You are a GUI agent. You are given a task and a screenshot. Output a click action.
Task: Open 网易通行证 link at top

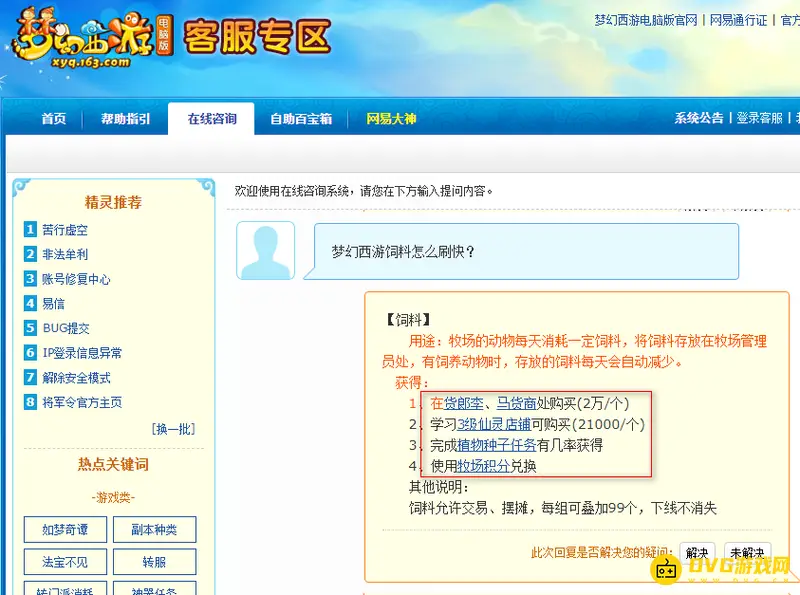click(738, 20)
